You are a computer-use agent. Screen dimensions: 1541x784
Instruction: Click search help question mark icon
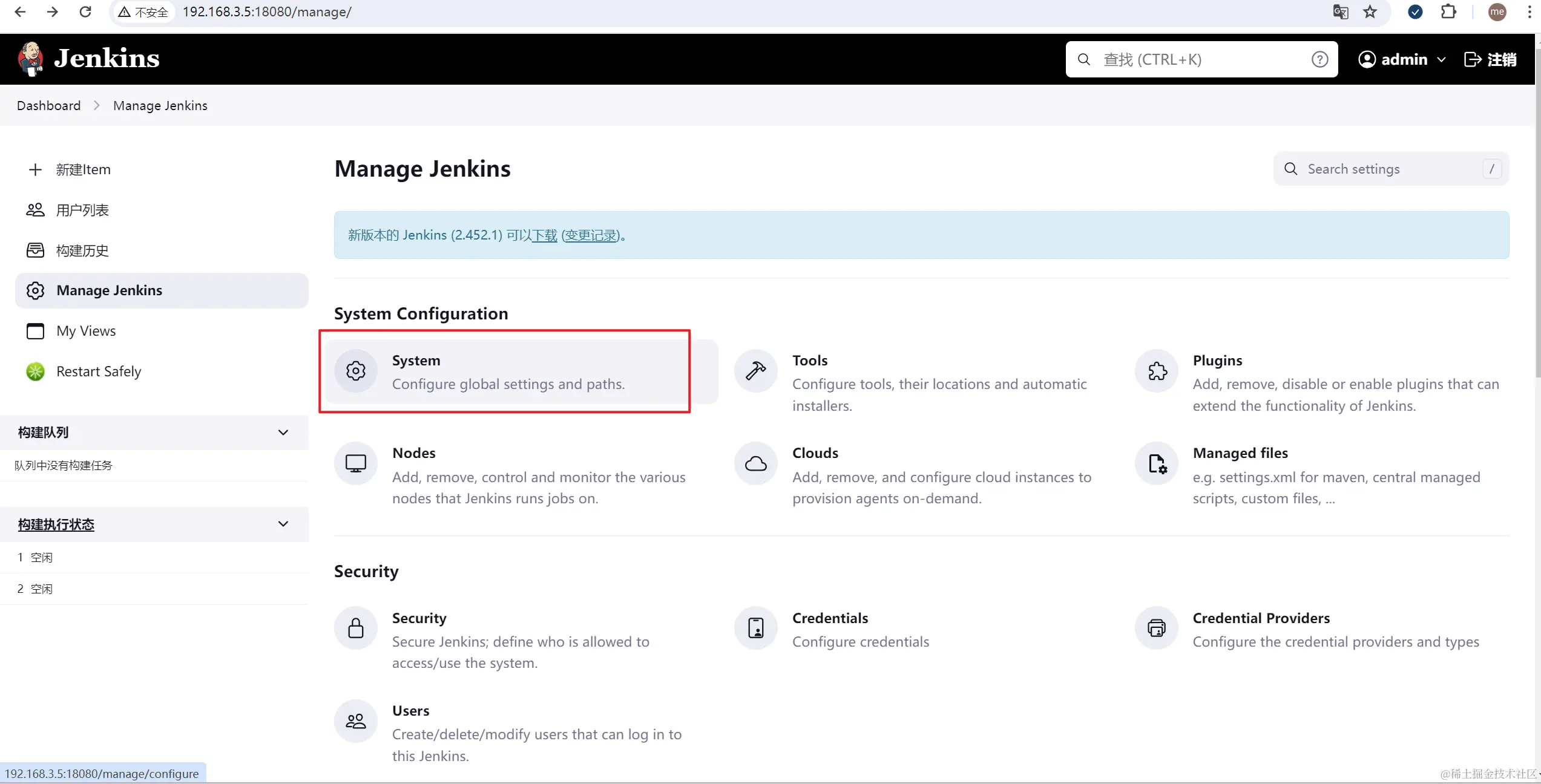click(x=1319, y=59)
